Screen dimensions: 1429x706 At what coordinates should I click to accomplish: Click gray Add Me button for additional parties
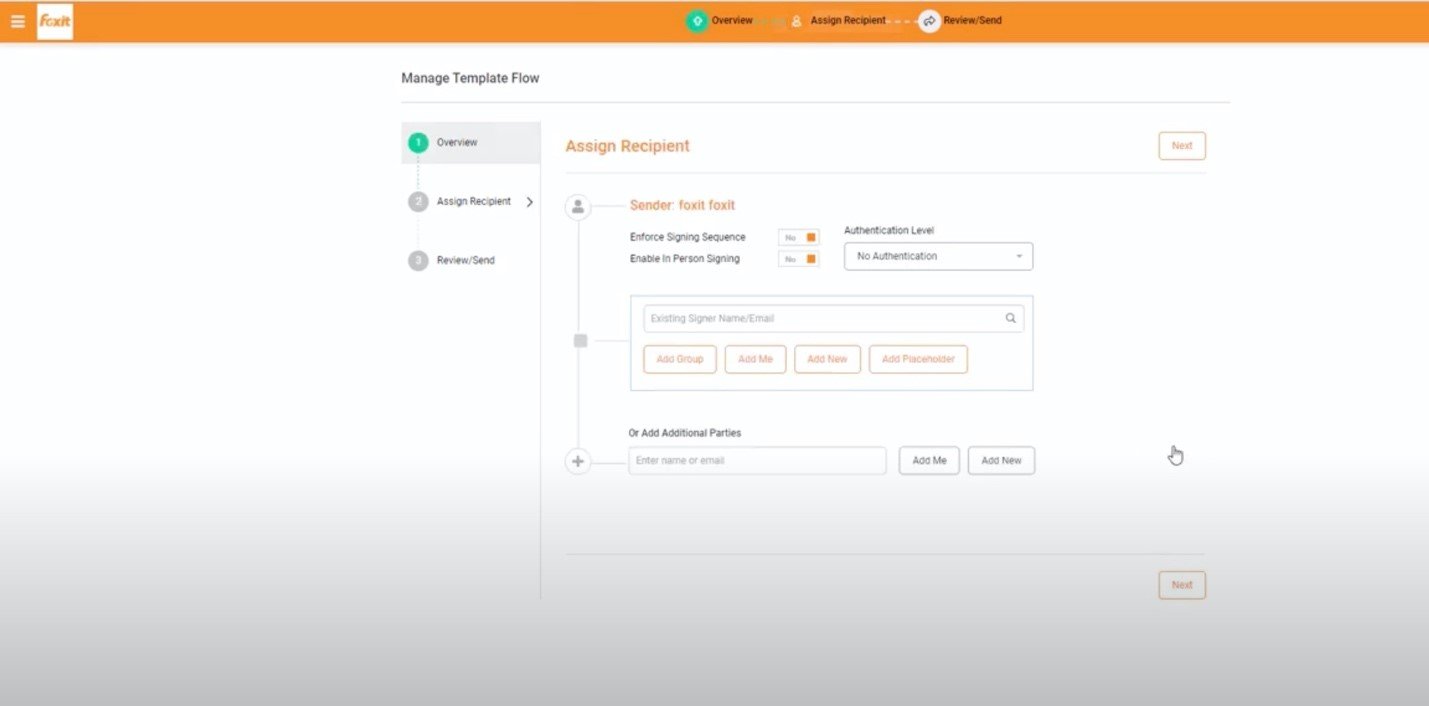point(929,461)
